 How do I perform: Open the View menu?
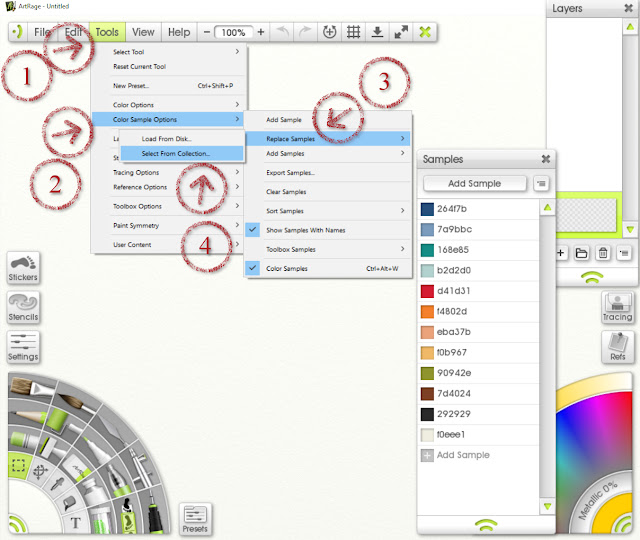pos(143,32)
